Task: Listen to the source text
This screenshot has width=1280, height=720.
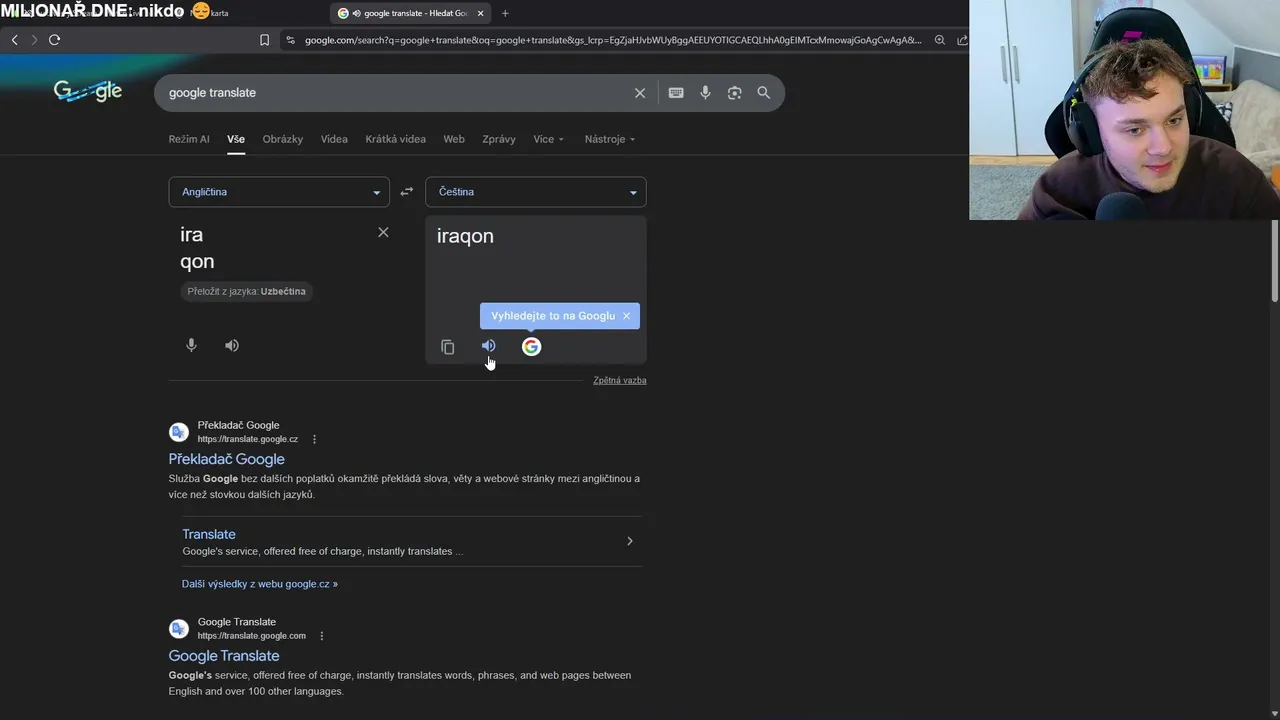Action: coord(232,345)
